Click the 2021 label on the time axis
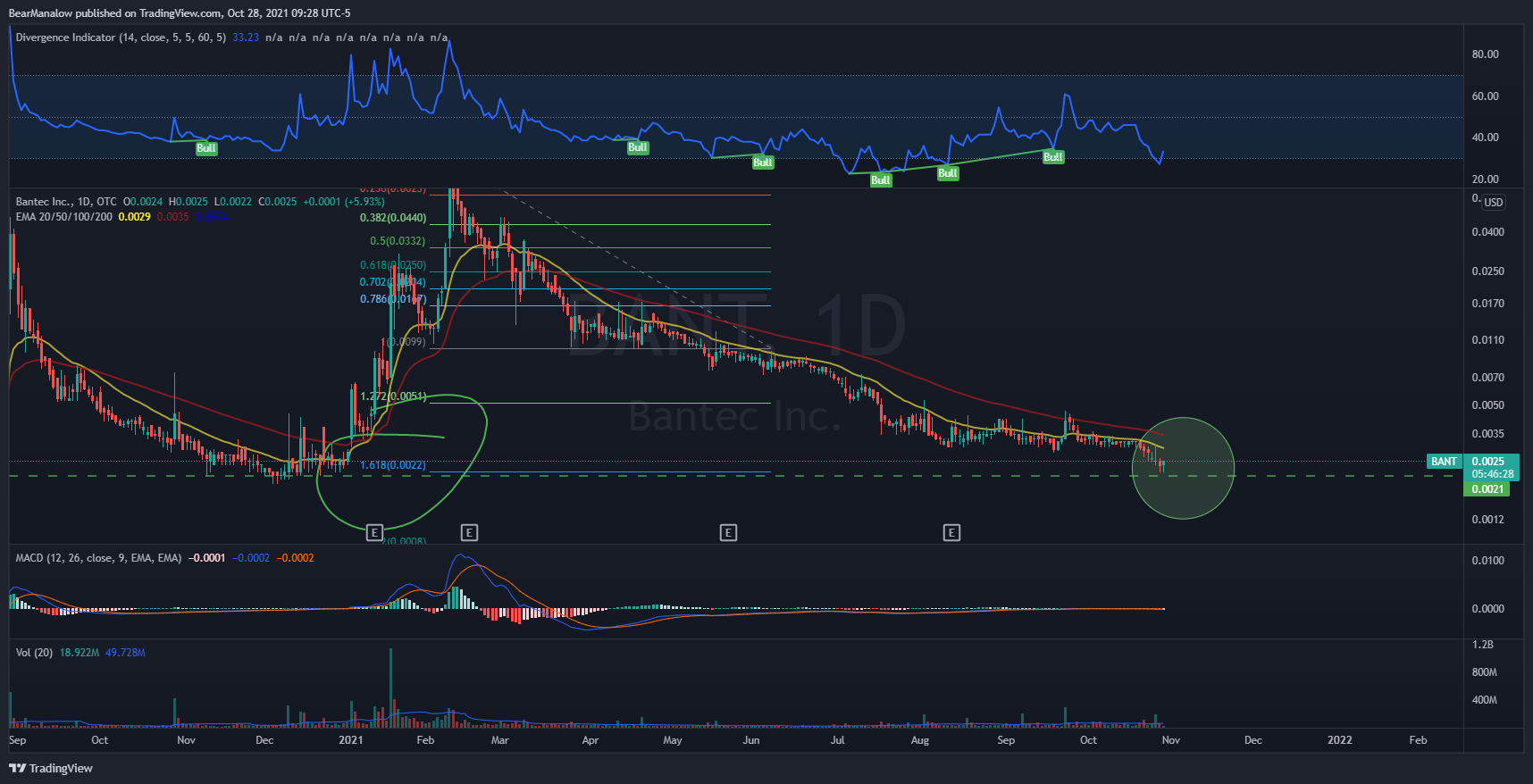1533x784 pixels. (x=351, y=740)
